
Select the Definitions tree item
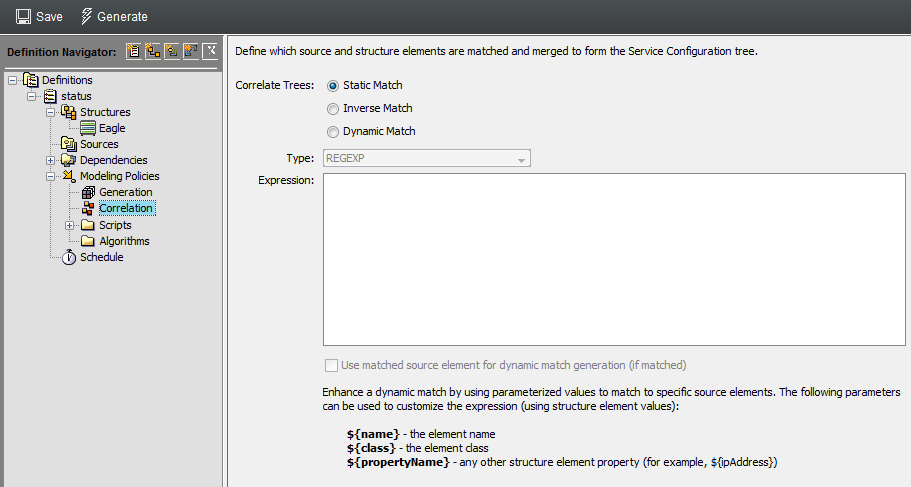pos(67,80)
